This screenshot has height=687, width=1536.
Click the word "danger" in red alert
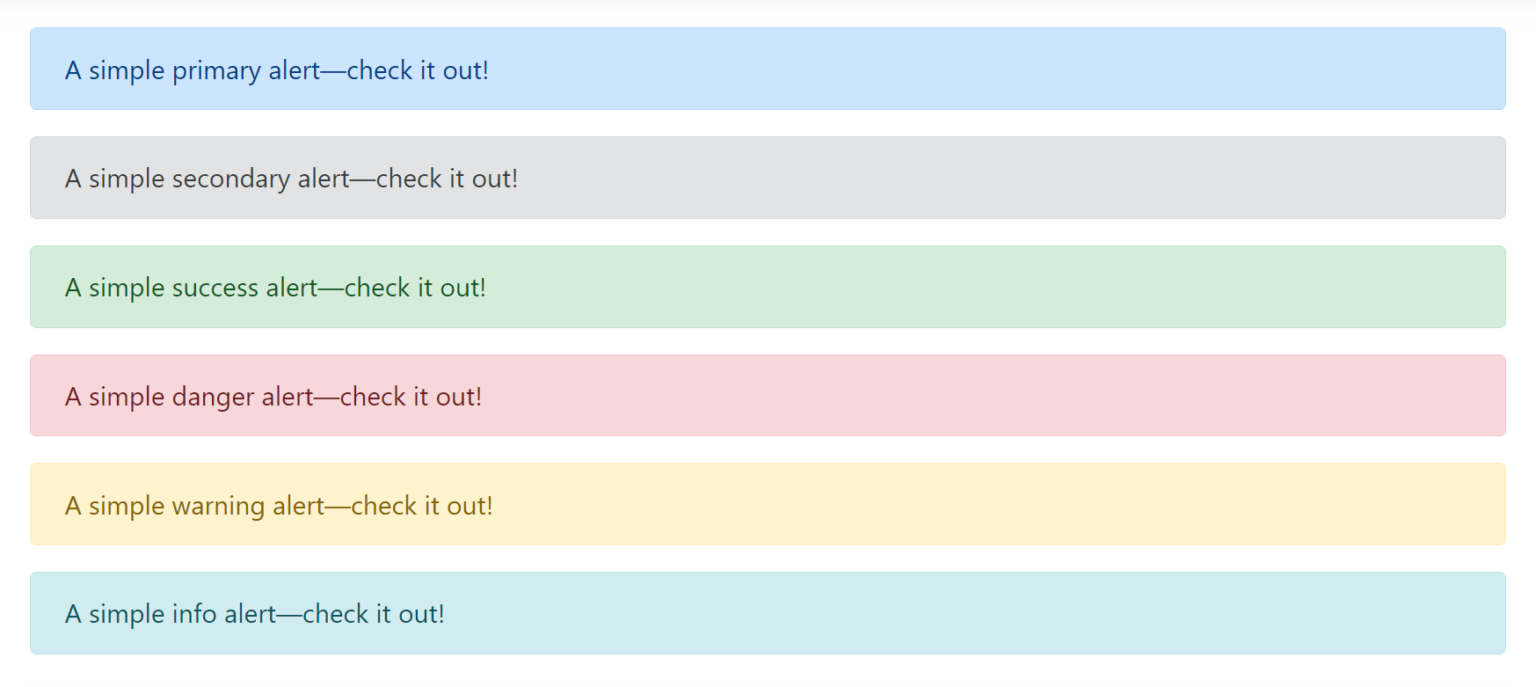[213, 398]
